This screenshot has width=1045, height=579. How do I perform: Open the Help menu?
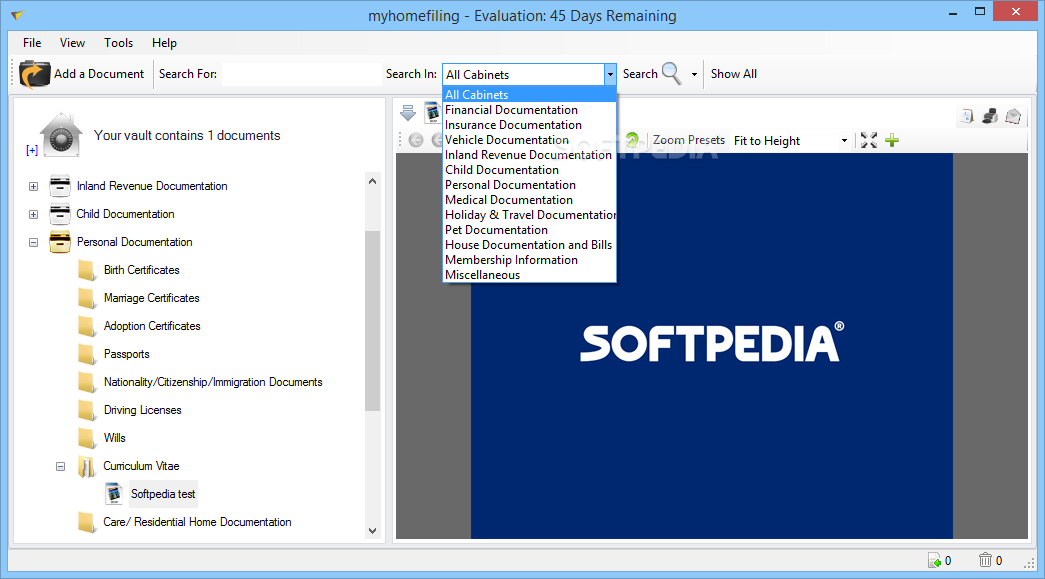164,43
